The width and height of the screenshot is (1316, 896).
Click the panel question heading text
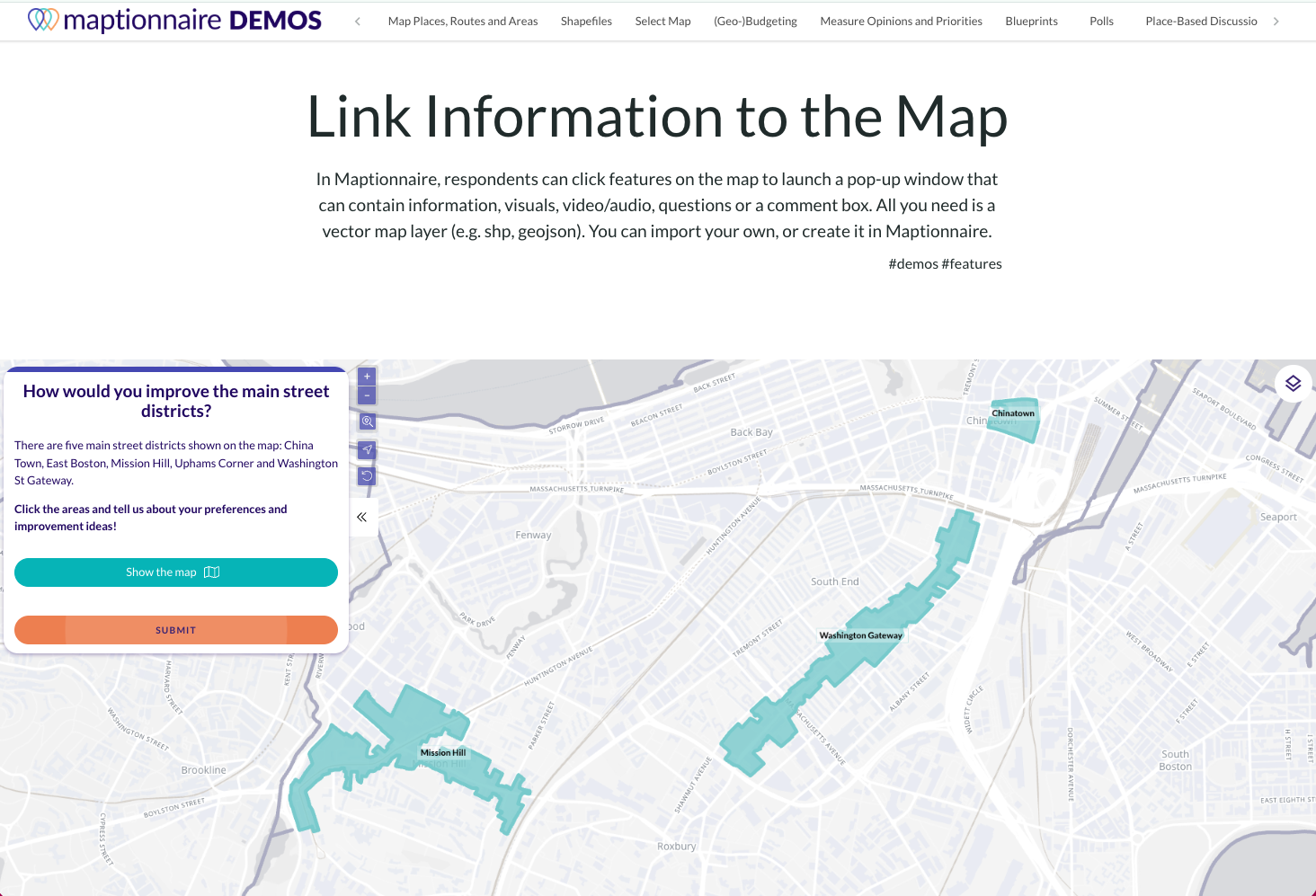176,401
